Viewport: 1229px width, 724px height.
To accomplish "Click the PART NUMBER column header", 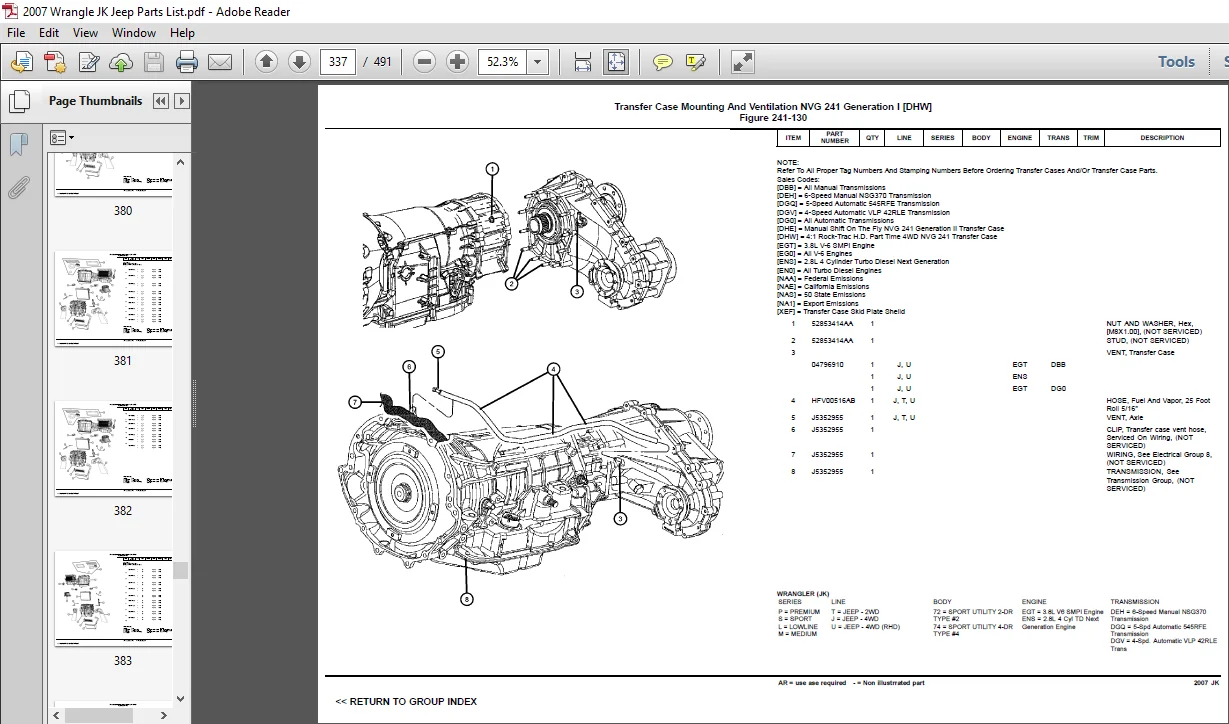I will [834, 138].
